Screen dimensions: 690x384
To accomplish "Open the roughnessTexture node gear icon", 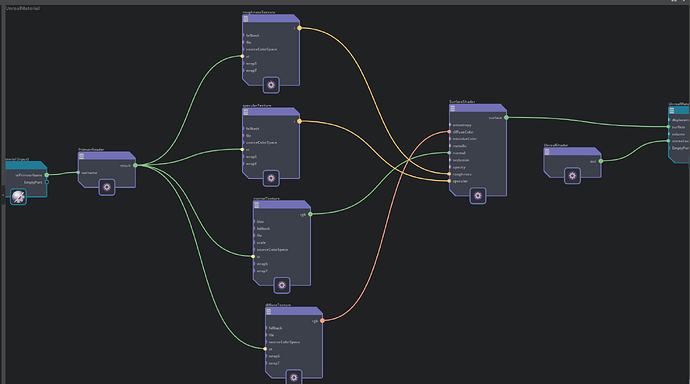I will (x=271, y=85).
